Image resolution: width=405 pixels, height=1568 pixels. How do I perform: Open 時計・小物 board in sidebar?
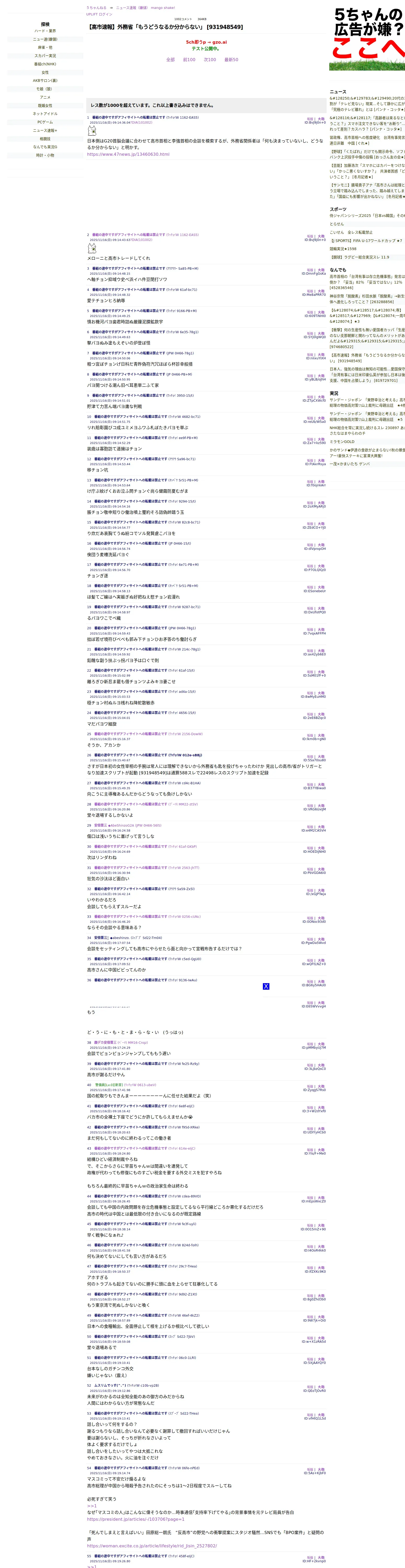pos(45,155)
